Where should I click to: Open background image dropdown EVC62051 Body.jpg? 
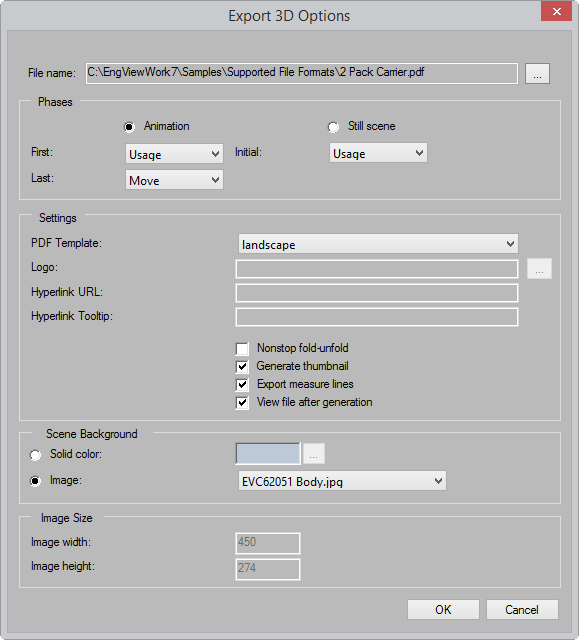342,481
